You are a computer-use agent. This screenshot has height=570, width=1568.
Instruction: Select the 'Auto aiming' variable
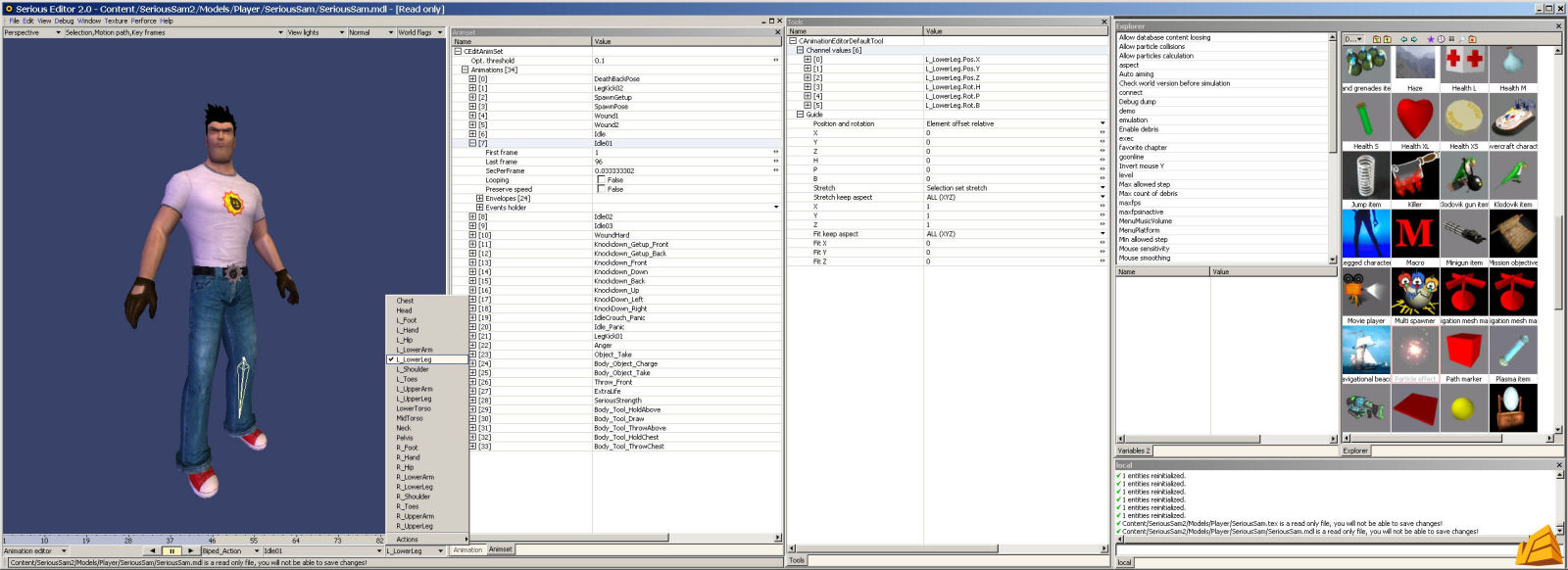1137,73
